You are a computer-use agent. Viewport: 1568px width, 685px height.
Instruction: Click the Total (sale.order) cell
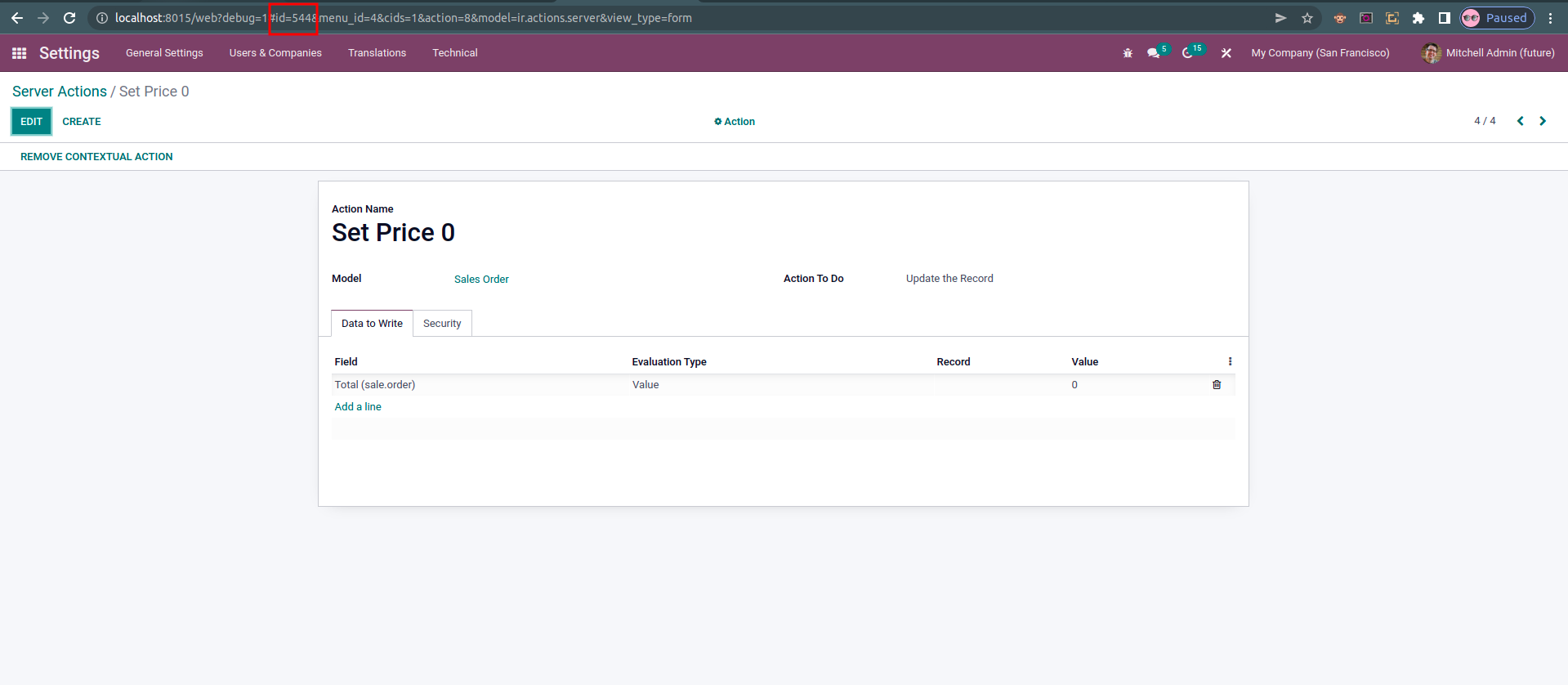[375, 385]
